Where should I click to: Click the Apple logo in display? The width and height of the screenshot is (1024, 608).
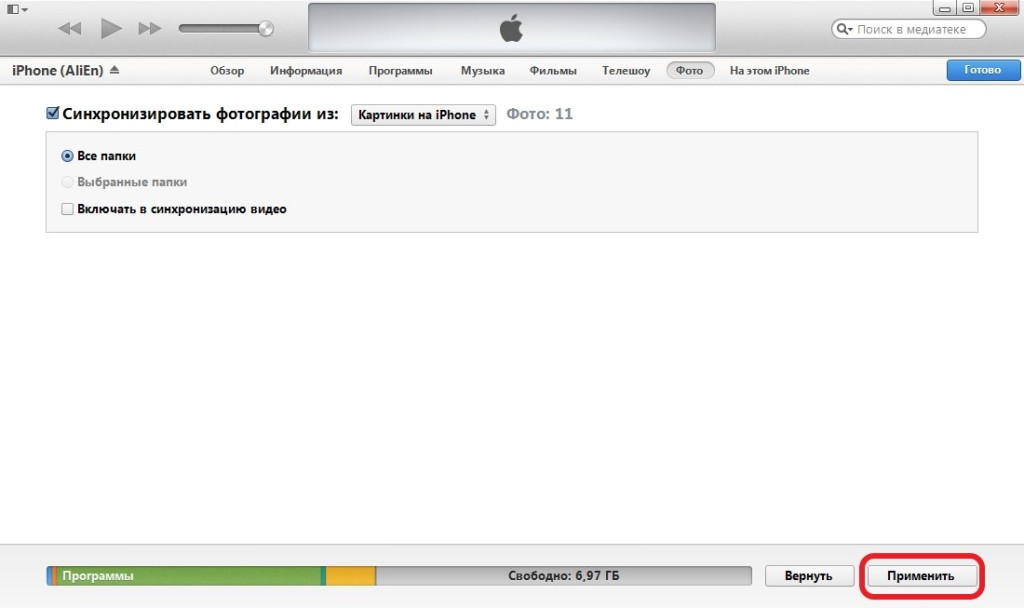[x=511, y=29]
